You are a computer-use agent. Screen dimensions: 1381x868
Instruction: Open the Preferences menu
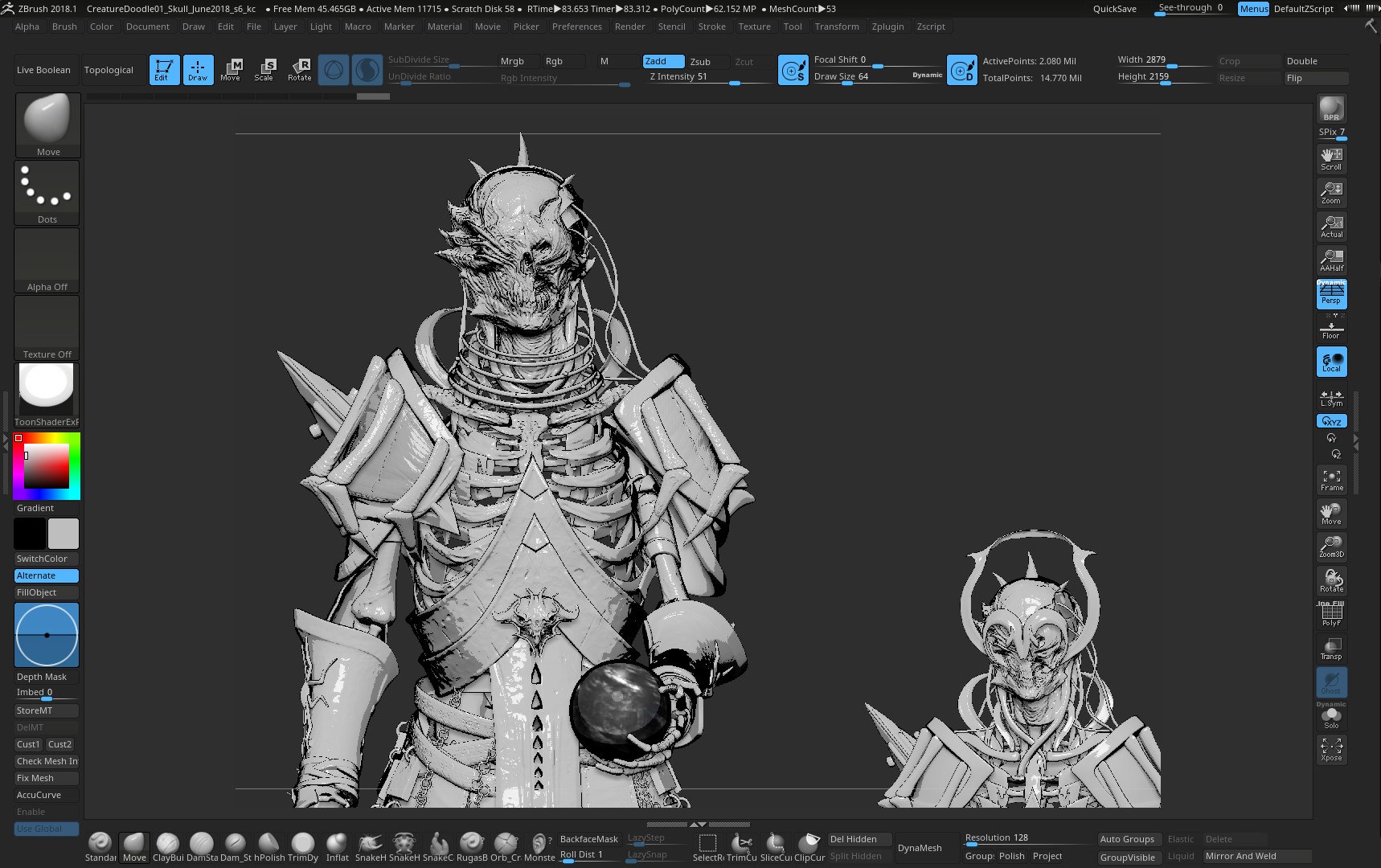pyautogui.click(x=576, y=27)
